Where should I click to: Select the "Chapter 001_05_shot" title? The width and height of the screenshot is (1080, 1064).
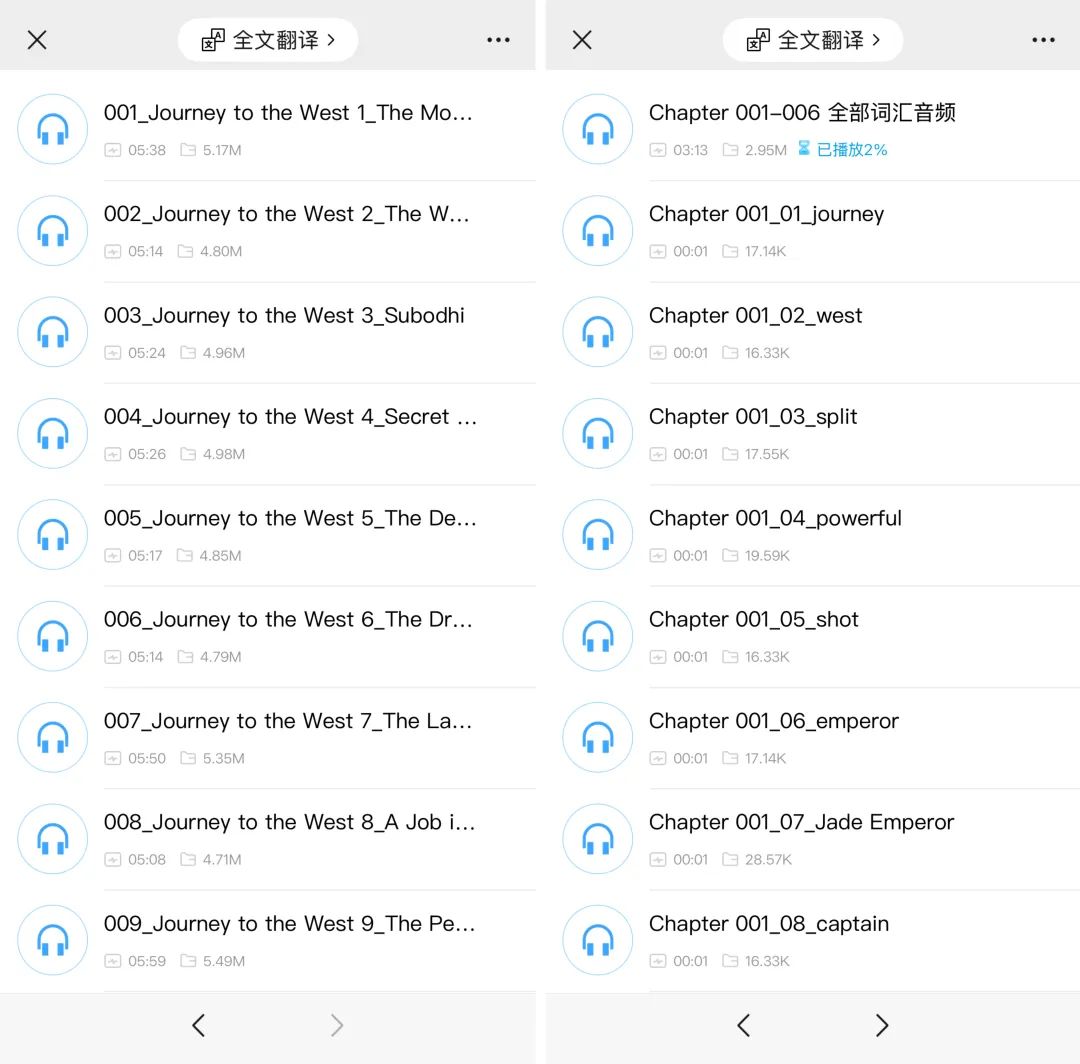pyautogui.click(x=754, y=620)
